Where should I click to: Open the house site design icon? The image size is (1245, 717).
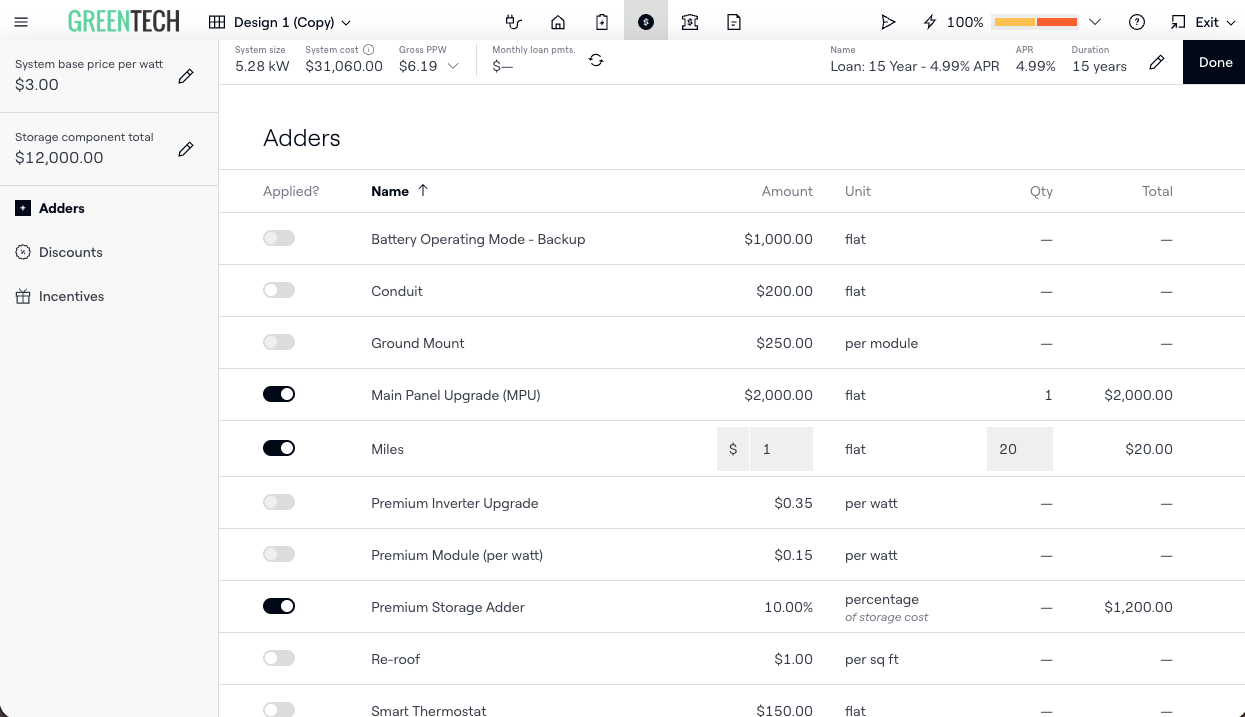pyautogui.click(x=558, y=22)
